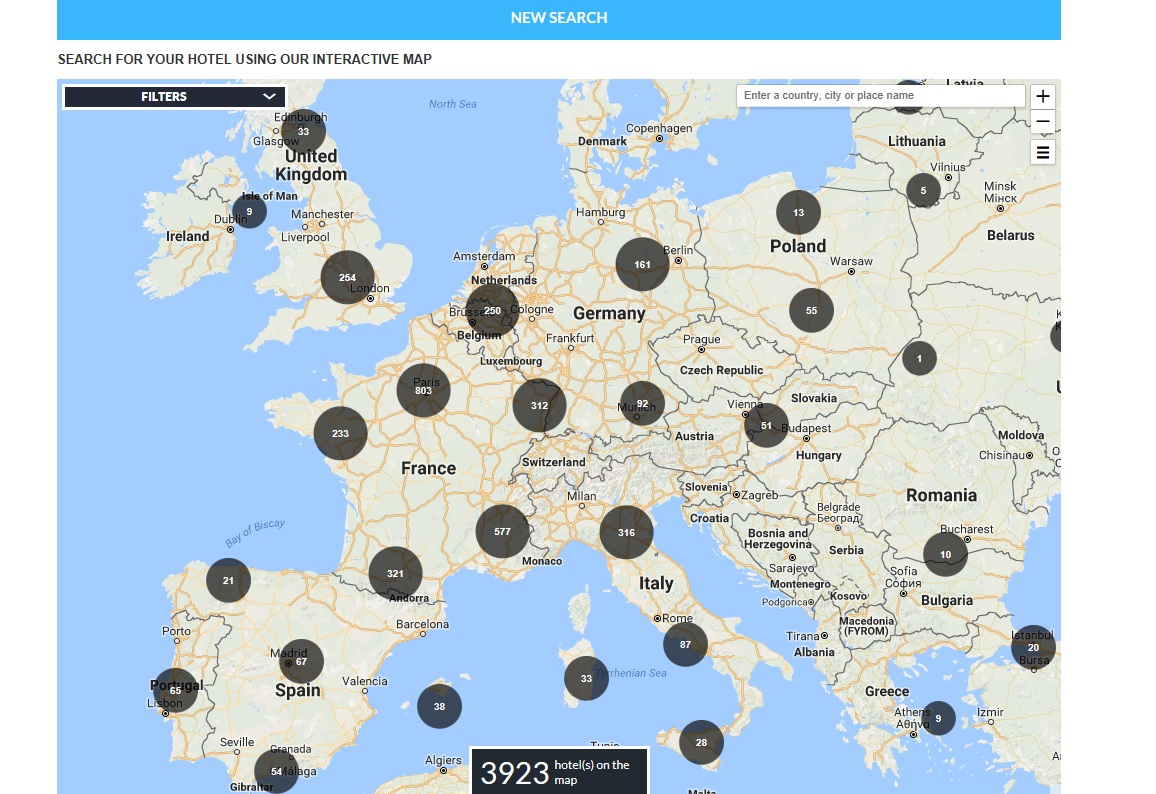This screenshot has height=794, width=1156.
Task: Click the 161 hotel cluster near Berlin
Action: tap(642, 265)
